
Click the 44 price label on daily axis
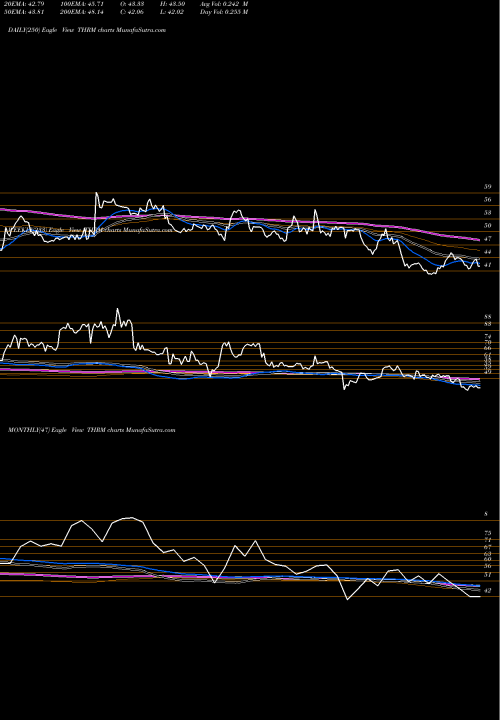(488, 252)
